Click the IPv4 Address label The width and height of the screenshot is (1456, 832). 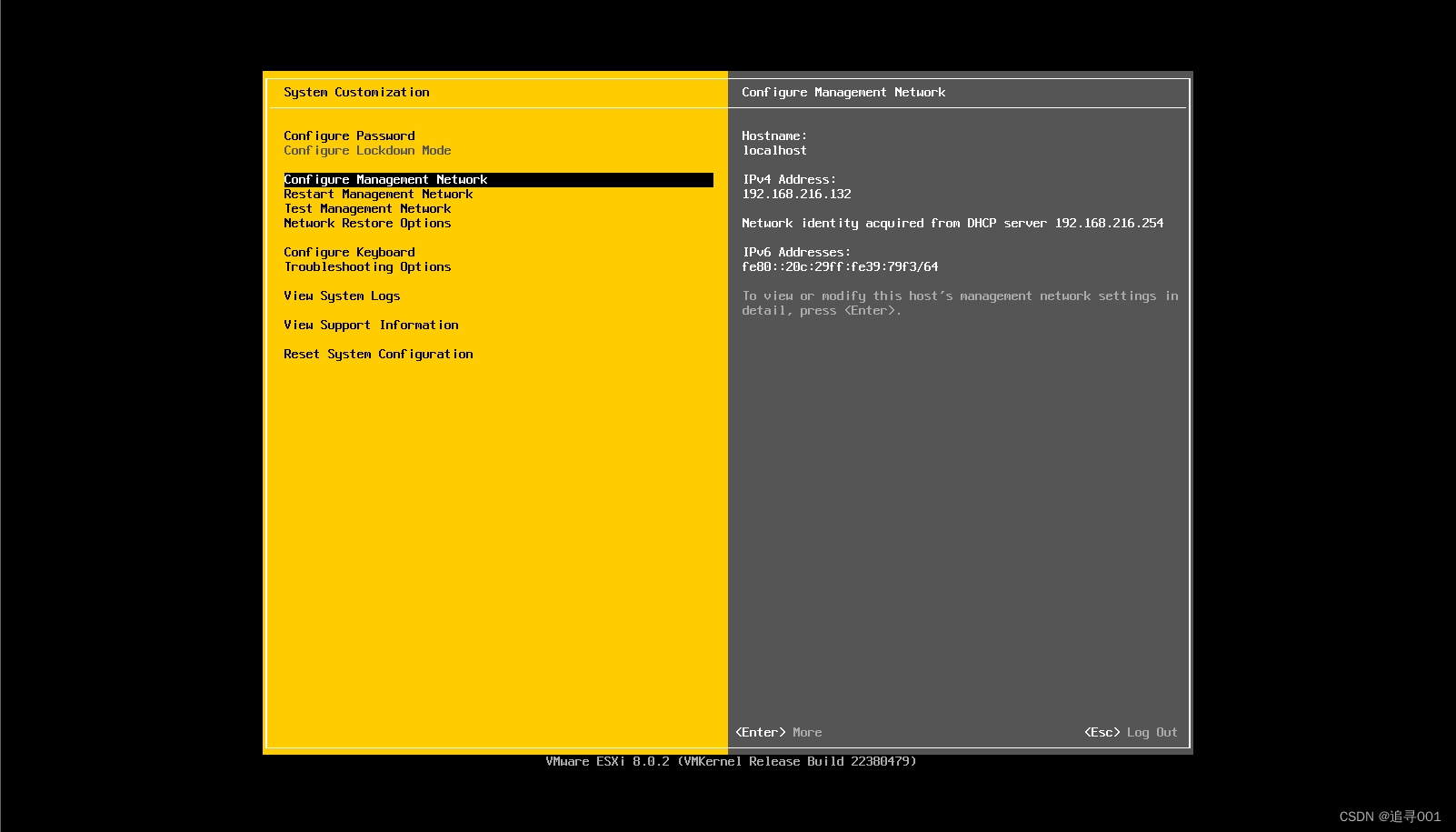[x=789, y=180]
